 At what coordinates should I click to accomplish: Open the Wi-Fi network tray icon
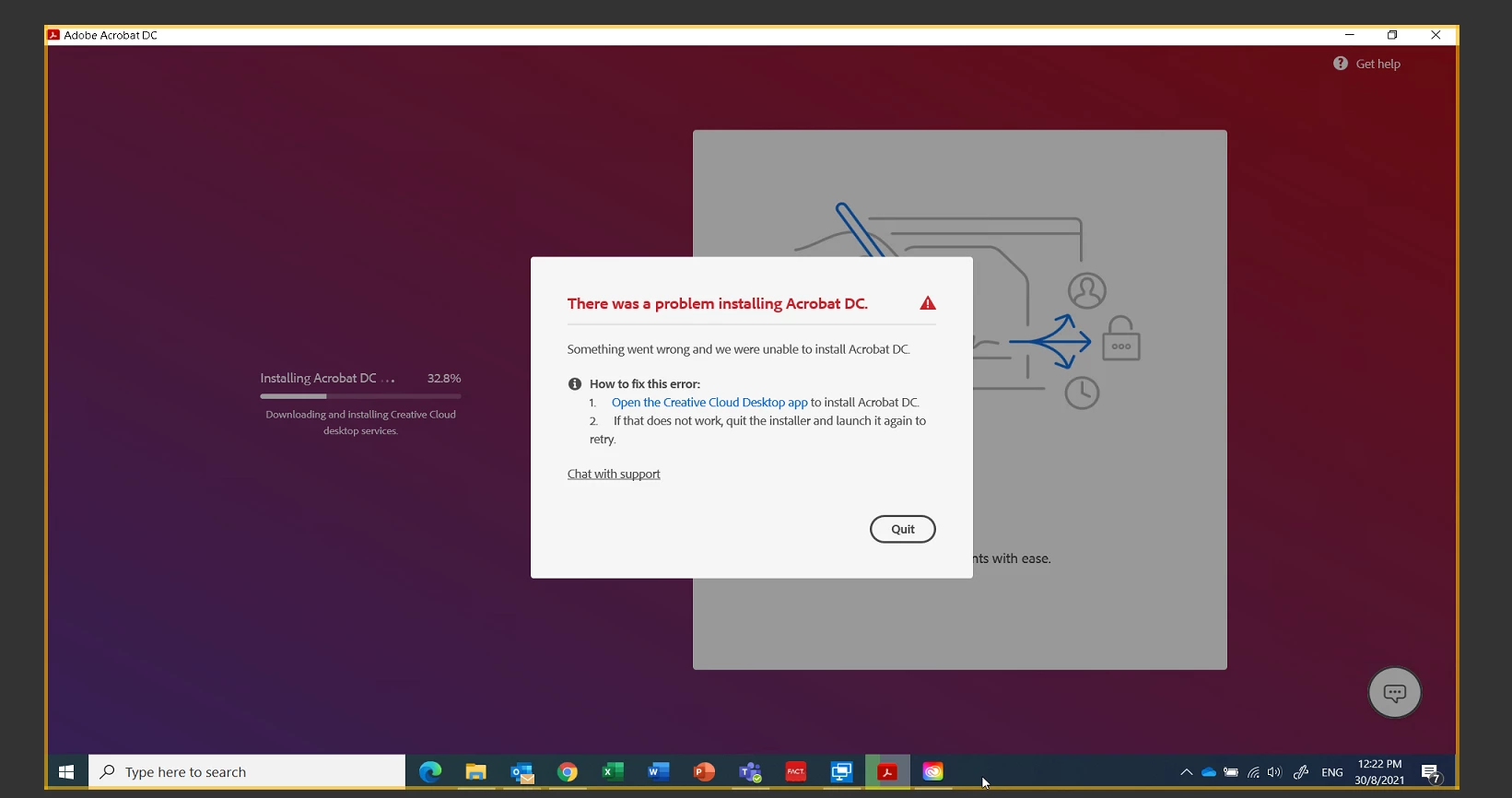(x=1253, y=772)
